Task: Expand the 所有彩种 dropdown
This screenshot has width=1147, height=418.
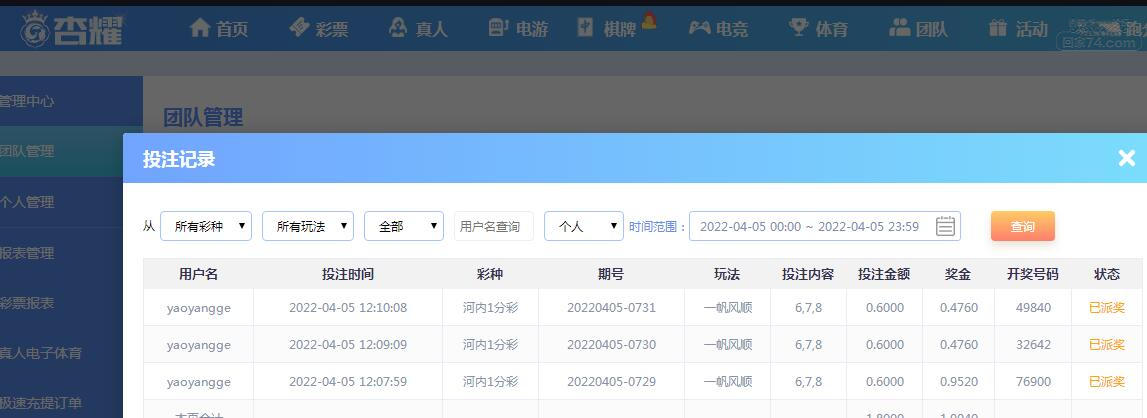Action: click(x=206, y=226)
